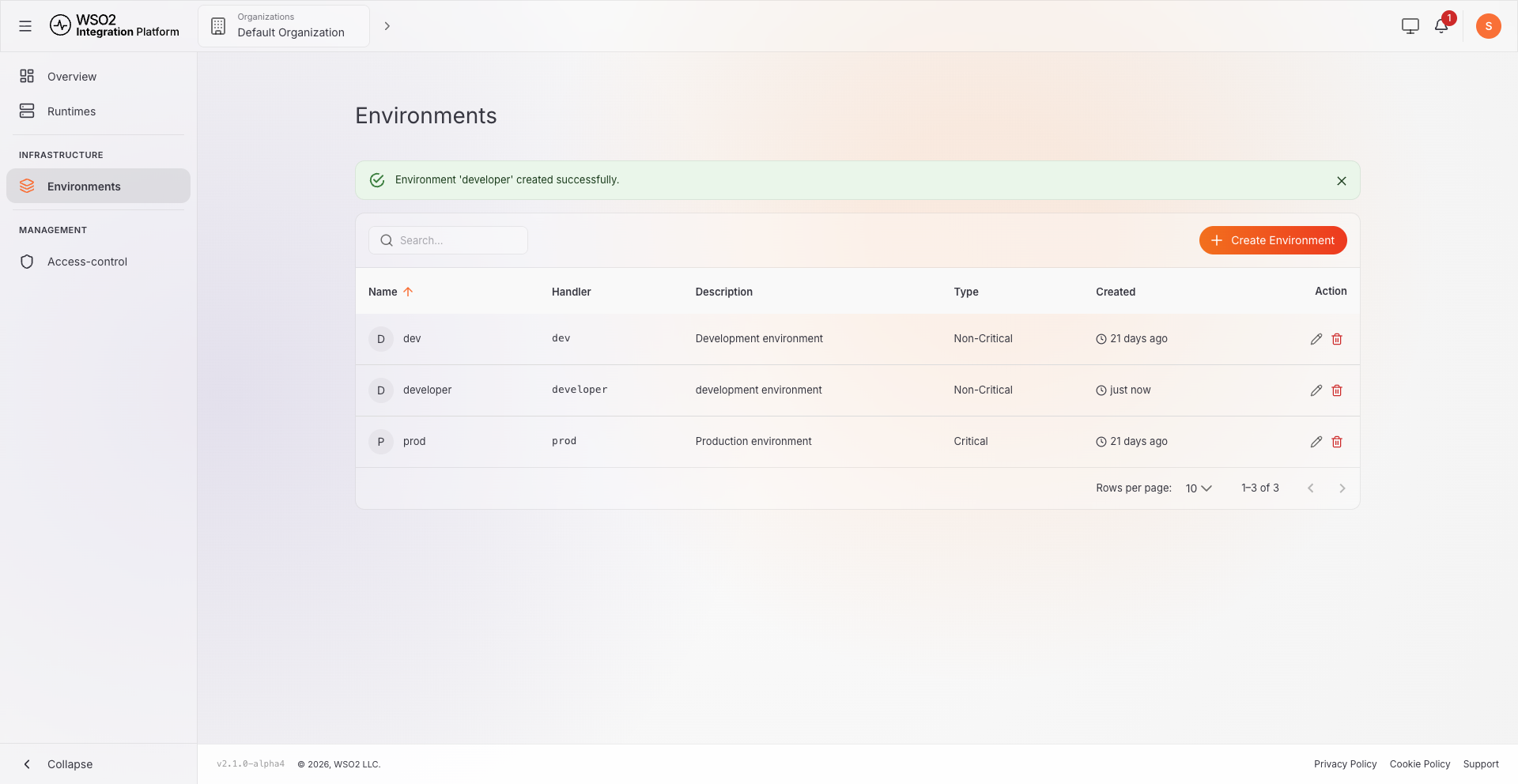Image resolution: width=1518 pixels, height=784 pixels.
Task: Click the 'developer' handler cell
Action: tap(579, 390)
